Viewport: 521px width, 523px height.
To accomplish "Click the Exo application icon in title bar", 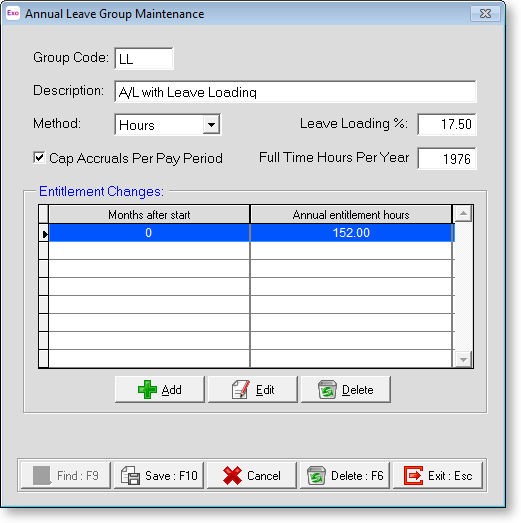I will [x=13, y=13].
